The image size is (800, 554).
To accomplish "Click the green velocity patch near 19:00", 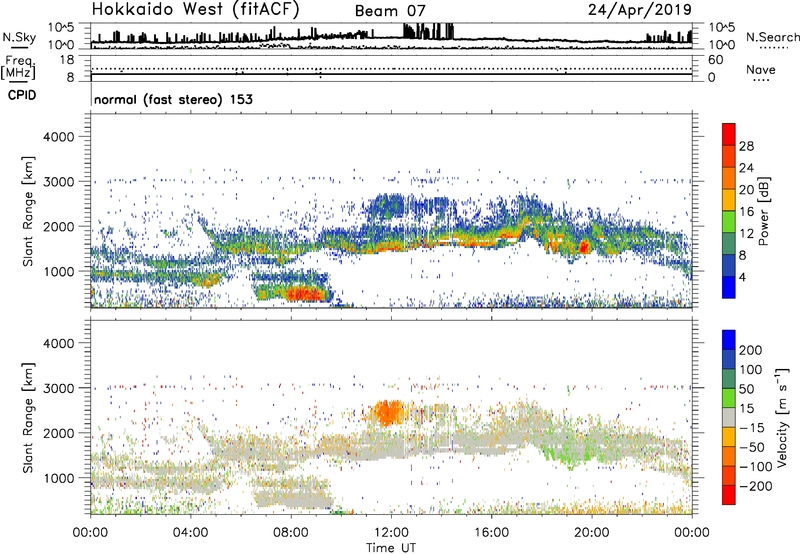I will pyautogui.click(x=567, y=454).
